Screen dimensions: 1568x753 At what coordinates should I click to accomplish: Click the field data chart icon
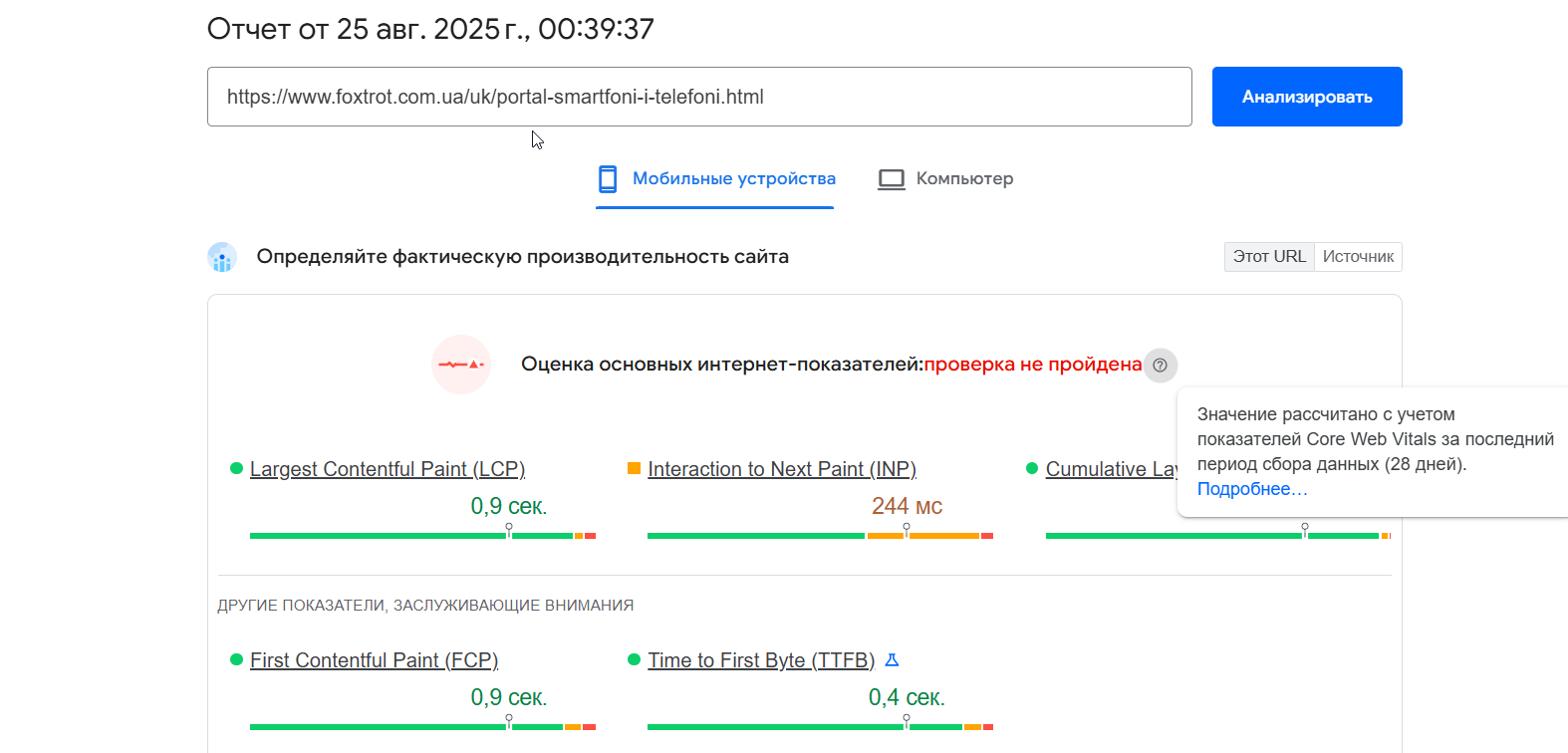[x=222, y=257]
